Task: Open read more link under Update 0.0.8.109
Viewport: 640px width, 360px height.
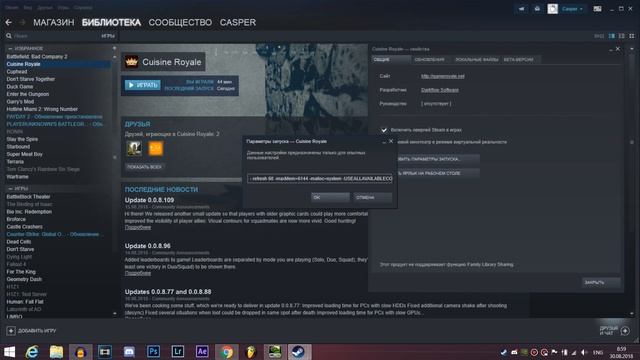Action: pyautogui.click(x=138, y=227)
